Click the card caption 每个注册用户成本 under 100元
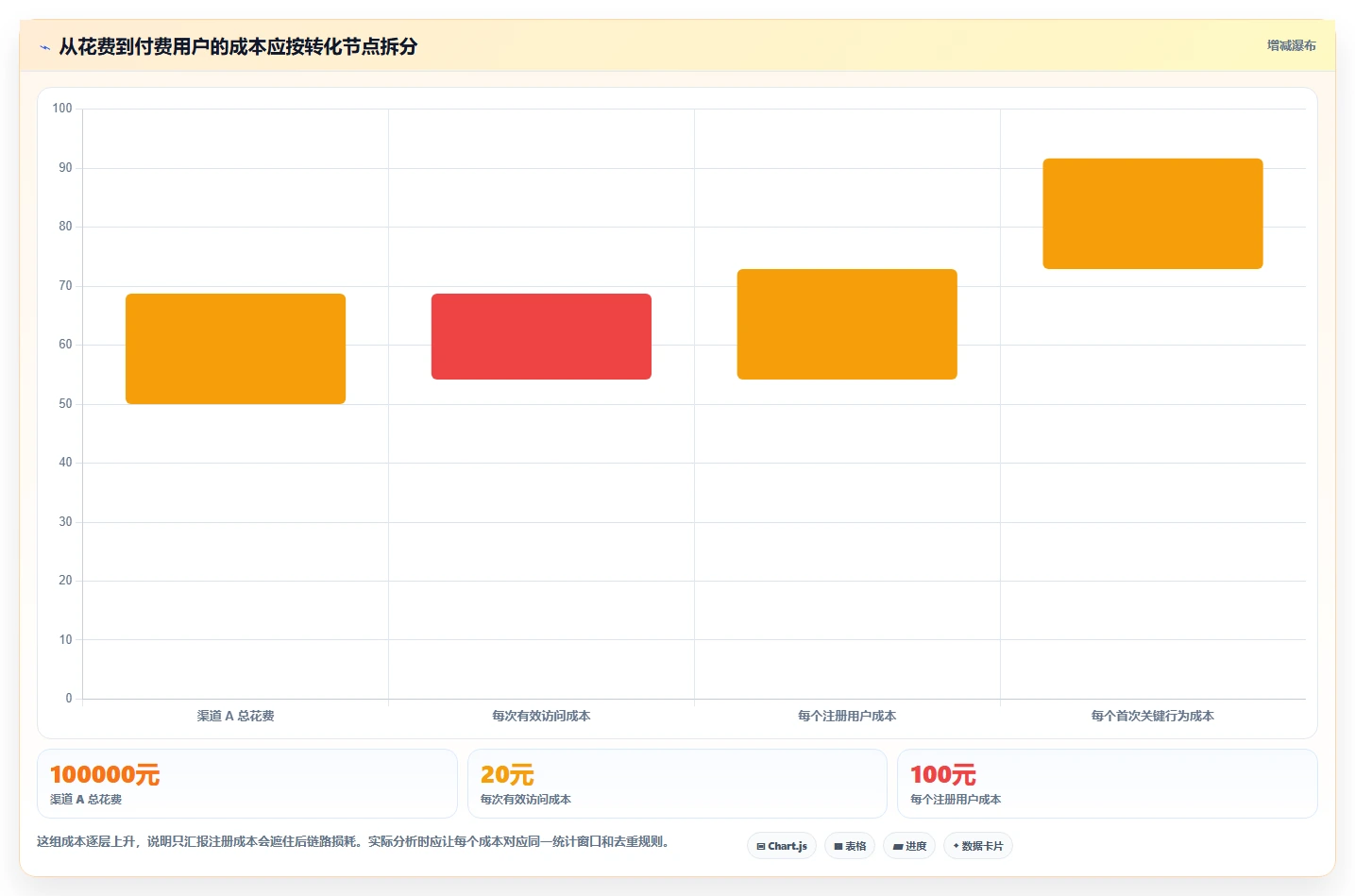 [956, 799]
